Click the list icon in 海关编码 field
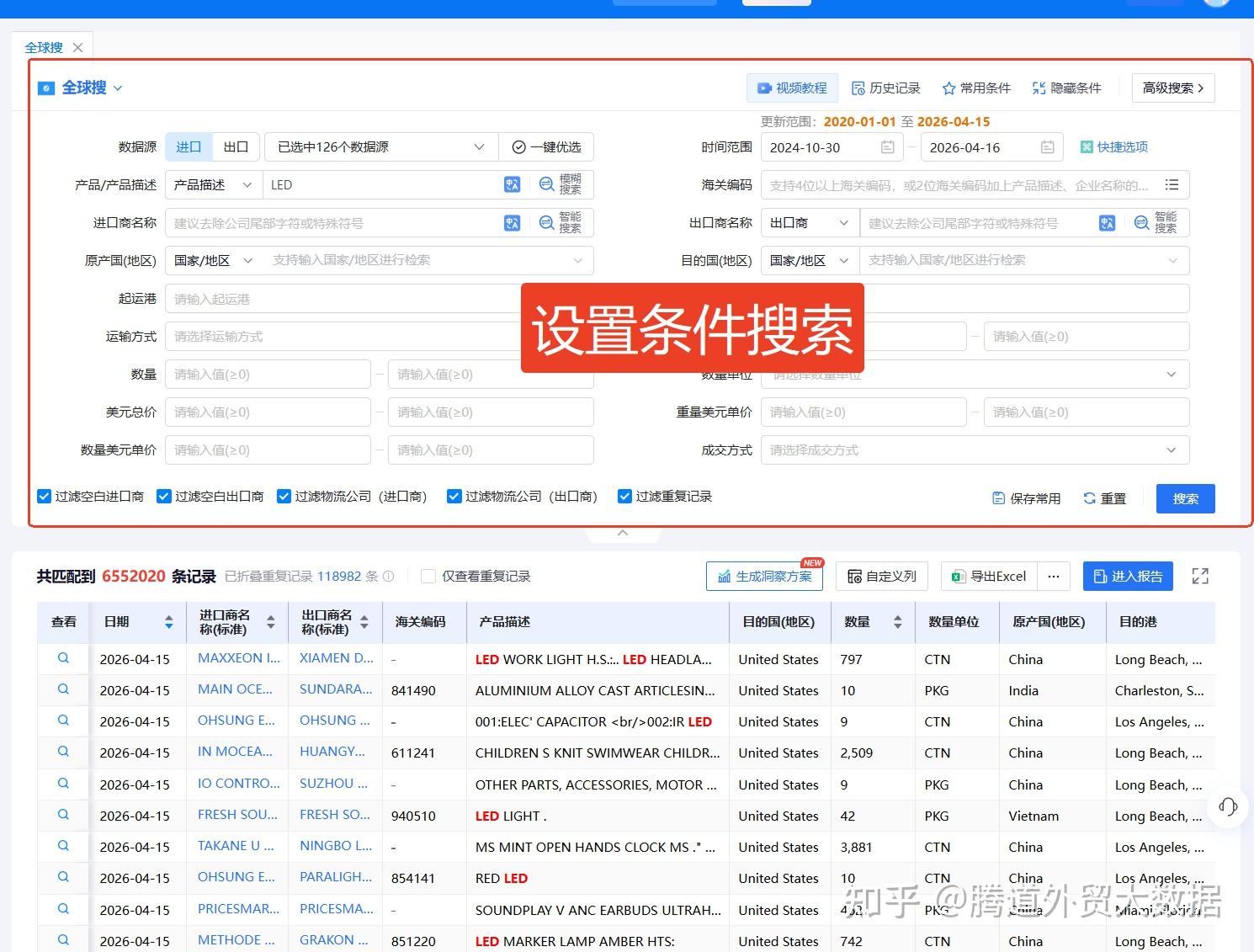Viewport: 1254px width, 952px height. pyautogui.click(x=1172, y=185)
